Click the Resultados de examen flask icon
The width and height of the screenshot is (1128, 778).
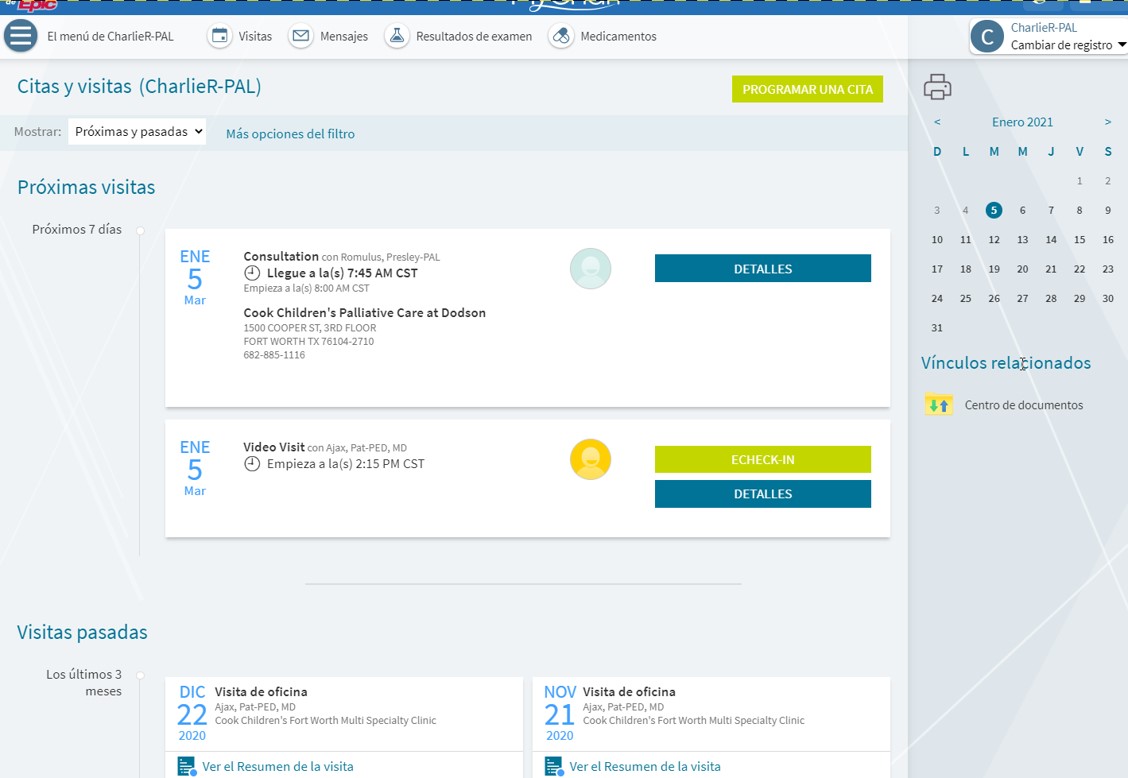pos(397,36)
